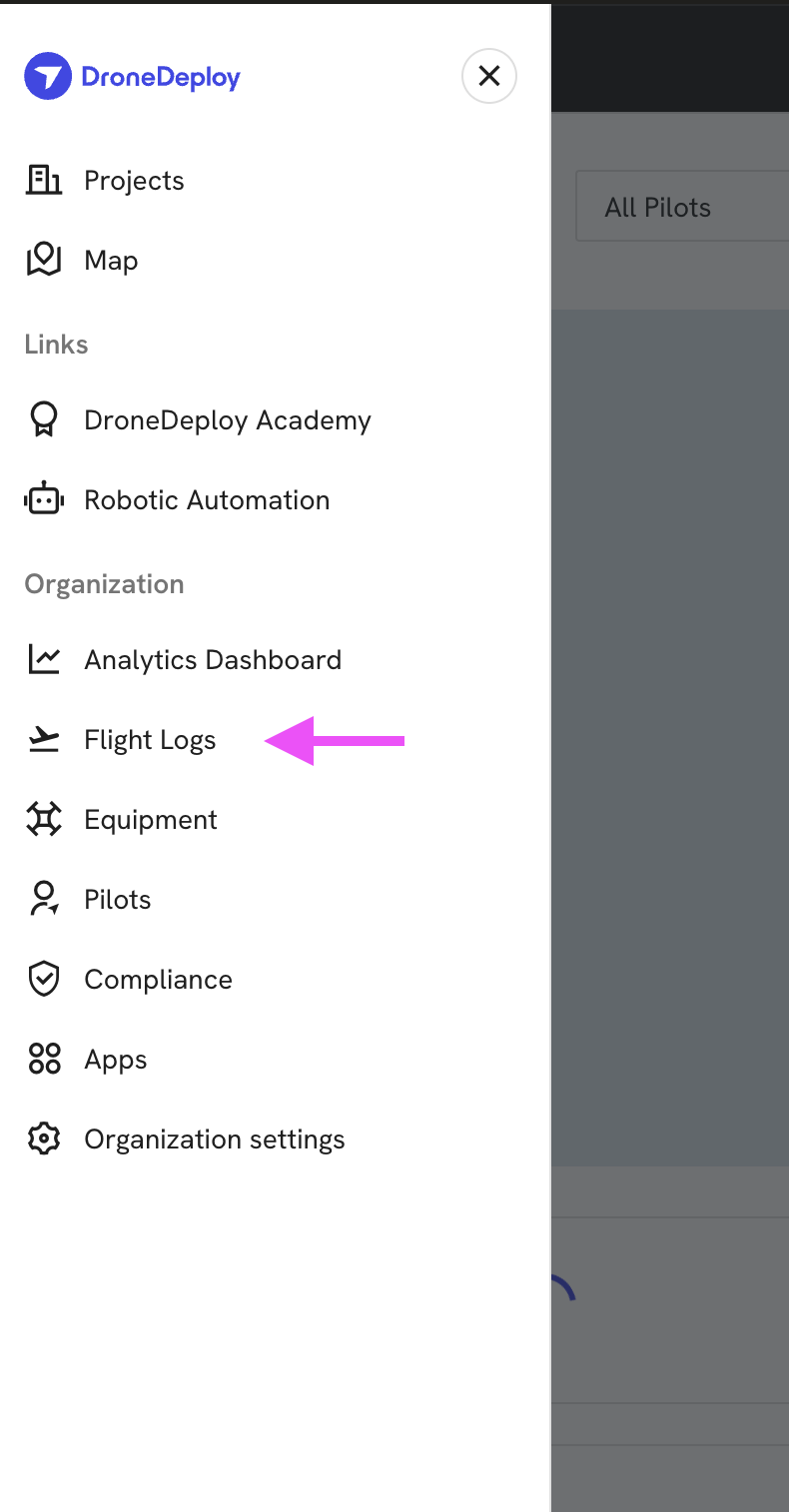Screen dimensions: 789x1512
Task: Click the Pilots person icon
Action: [44, 899]
